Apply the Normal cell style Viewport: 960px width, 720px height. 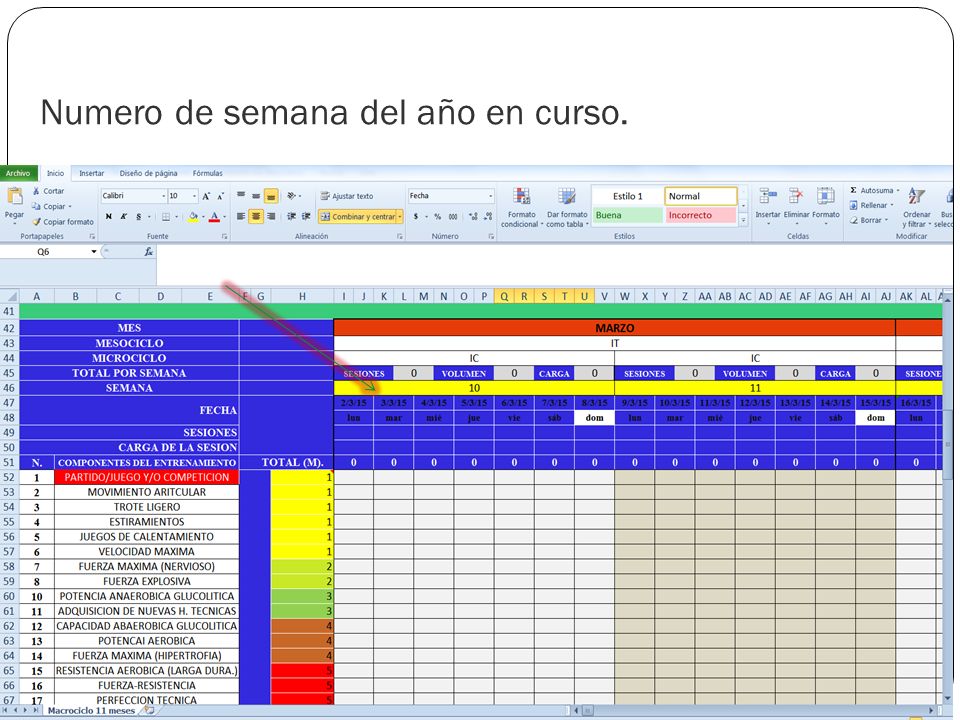tap(701, 196)
